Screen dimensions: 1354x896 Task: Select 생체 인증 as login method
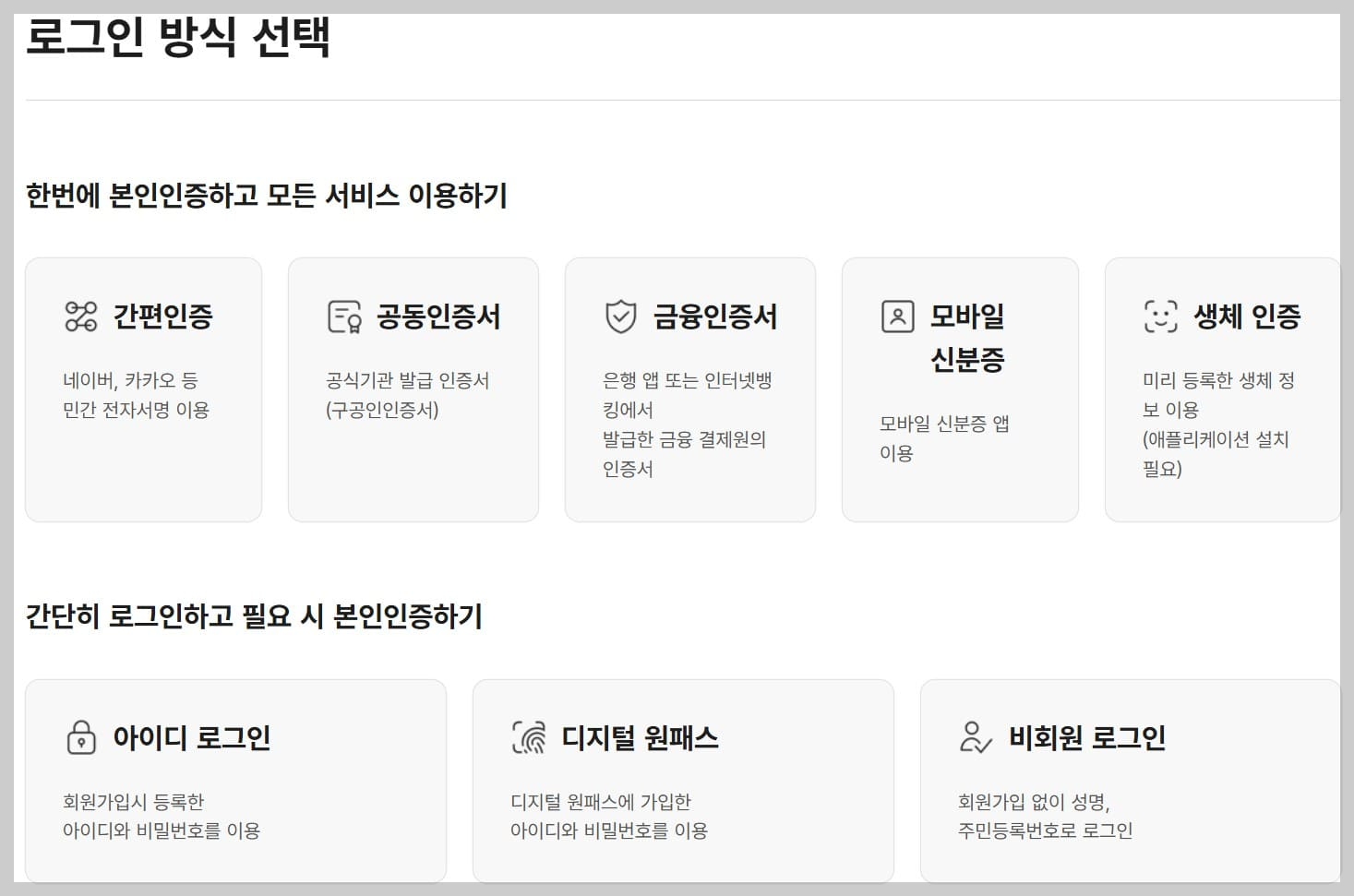click(1223, 388)
